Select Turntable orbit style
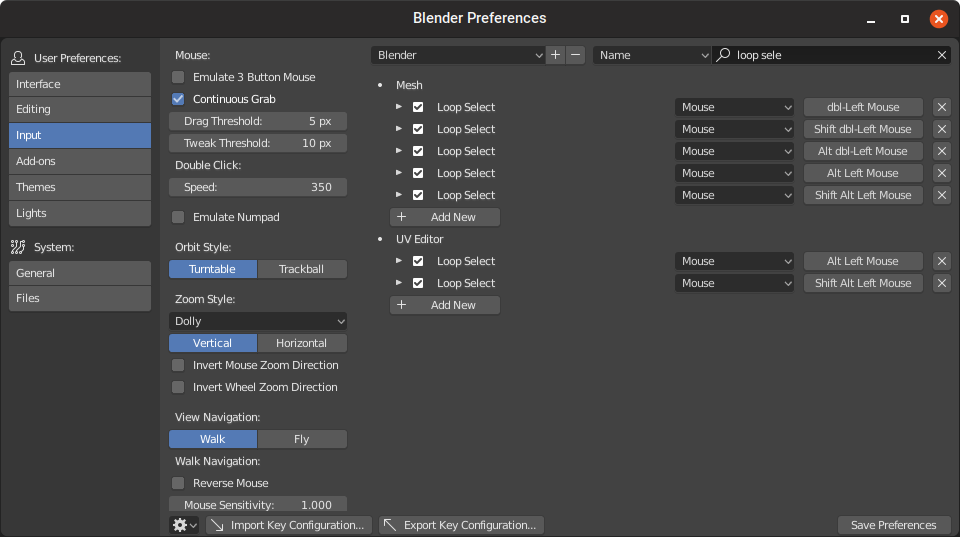Screen dimensions: 960x537 point(212,269)
